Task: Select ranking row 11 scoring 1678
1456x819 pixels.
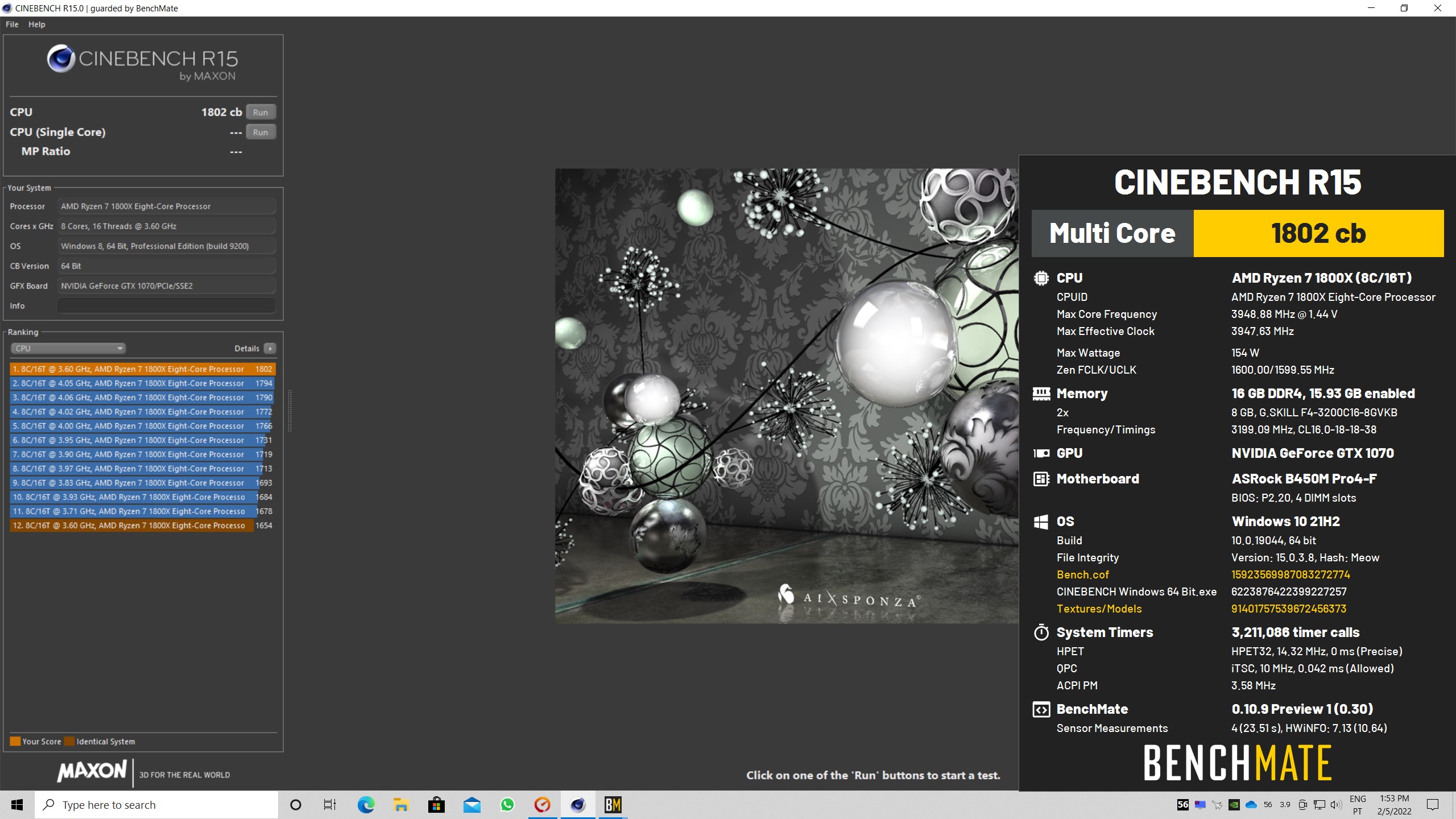Action: 142,511
